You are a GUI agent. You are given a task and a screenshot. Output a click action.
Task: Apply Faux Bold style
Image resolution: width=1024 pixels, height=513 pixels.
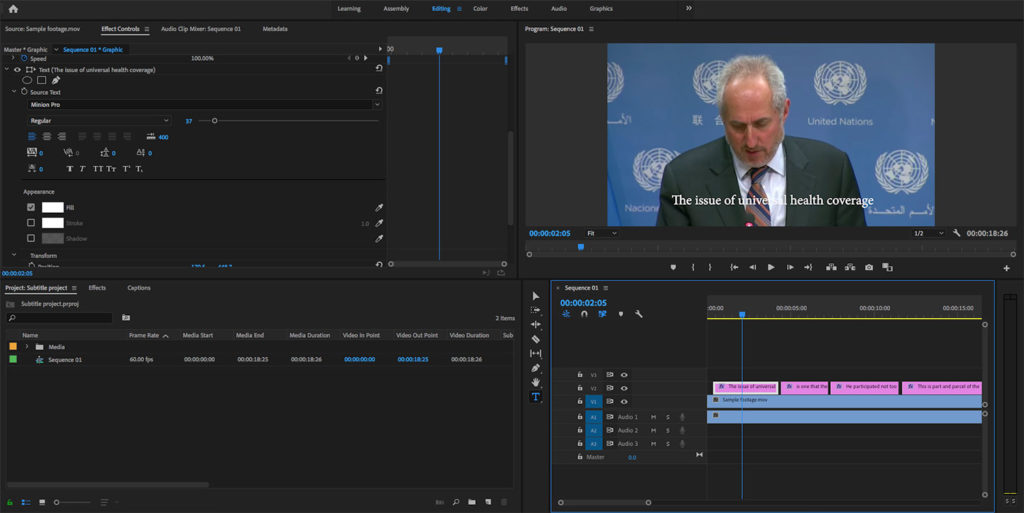click(x=70, y=168)
